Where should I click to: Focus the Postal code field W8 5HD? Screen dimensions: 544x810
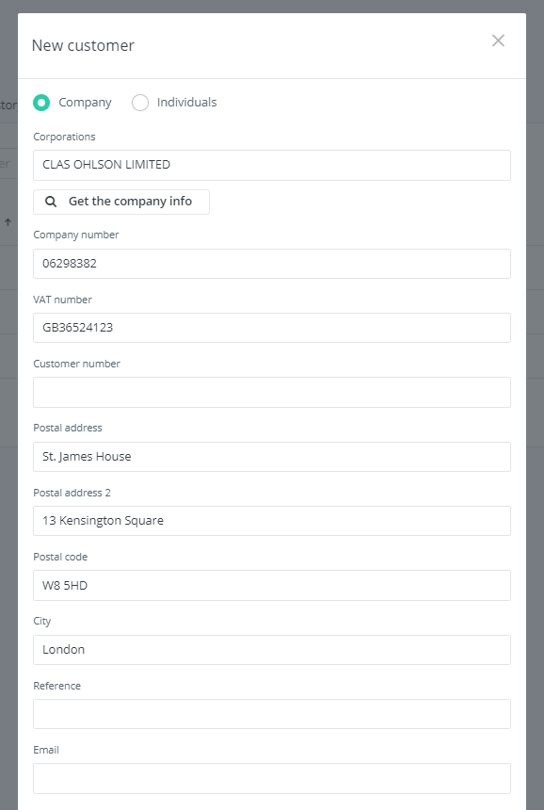click(x=272, y=585)
